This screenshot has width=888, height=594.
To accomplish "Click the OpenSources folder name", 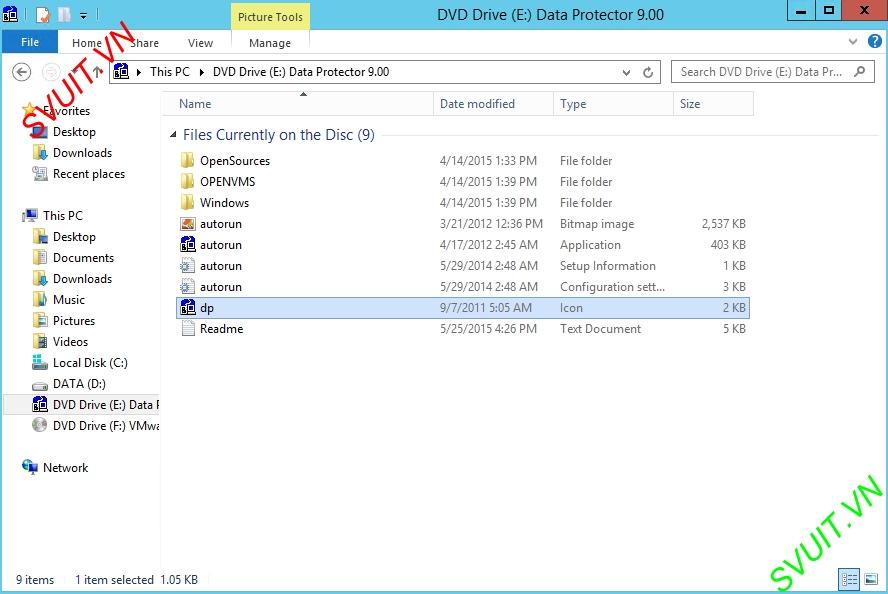I will pos(235,160).
